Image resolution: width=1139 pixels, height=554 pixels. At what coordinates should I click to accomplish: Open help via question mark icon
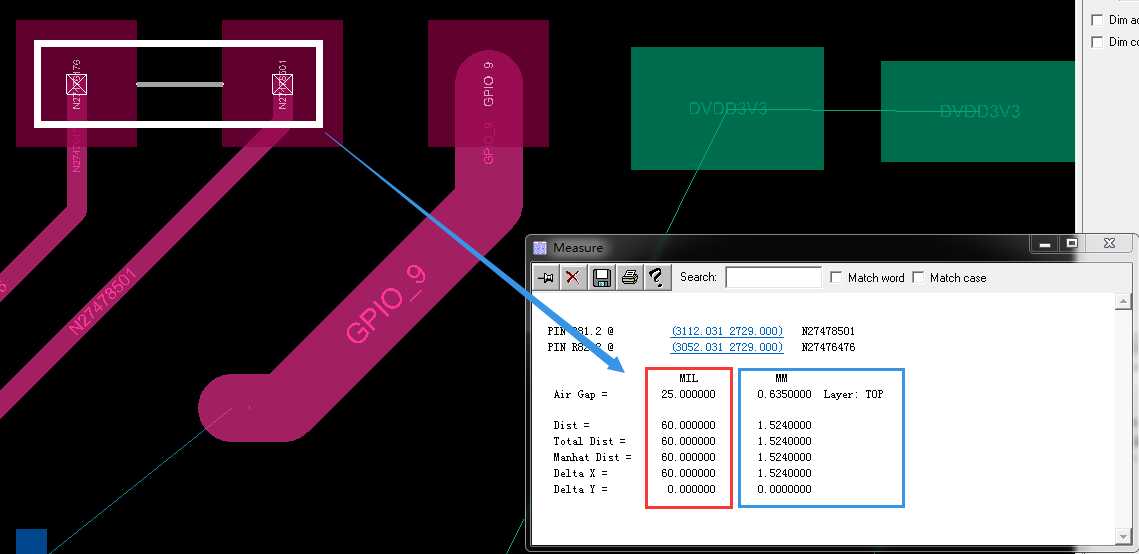click(x=657, y=277)
